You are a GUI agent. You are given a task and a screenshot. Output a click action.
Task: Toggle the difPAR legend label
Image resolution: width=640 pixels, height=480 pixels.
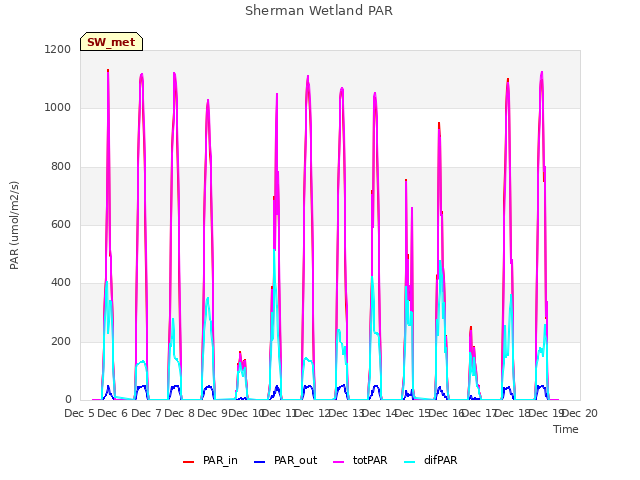440,460
